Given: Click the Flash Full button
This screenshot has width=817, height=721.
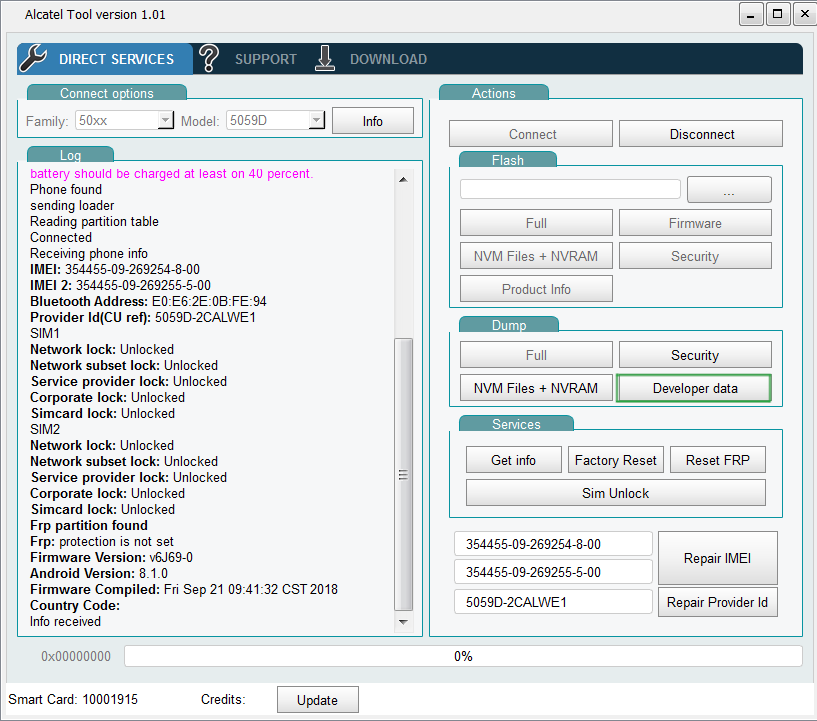Looking at the screenshot, I should [x=536, y=223].
